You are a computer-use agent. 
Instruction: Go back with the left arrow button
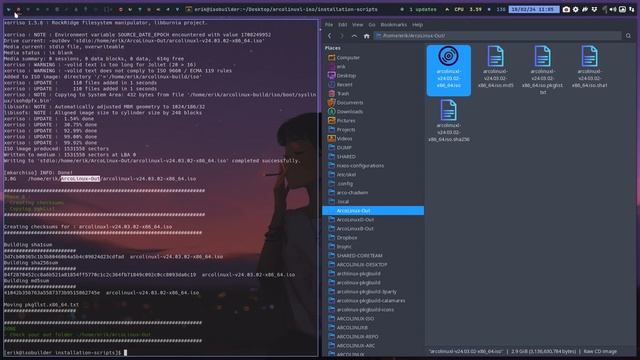(329, 36)
